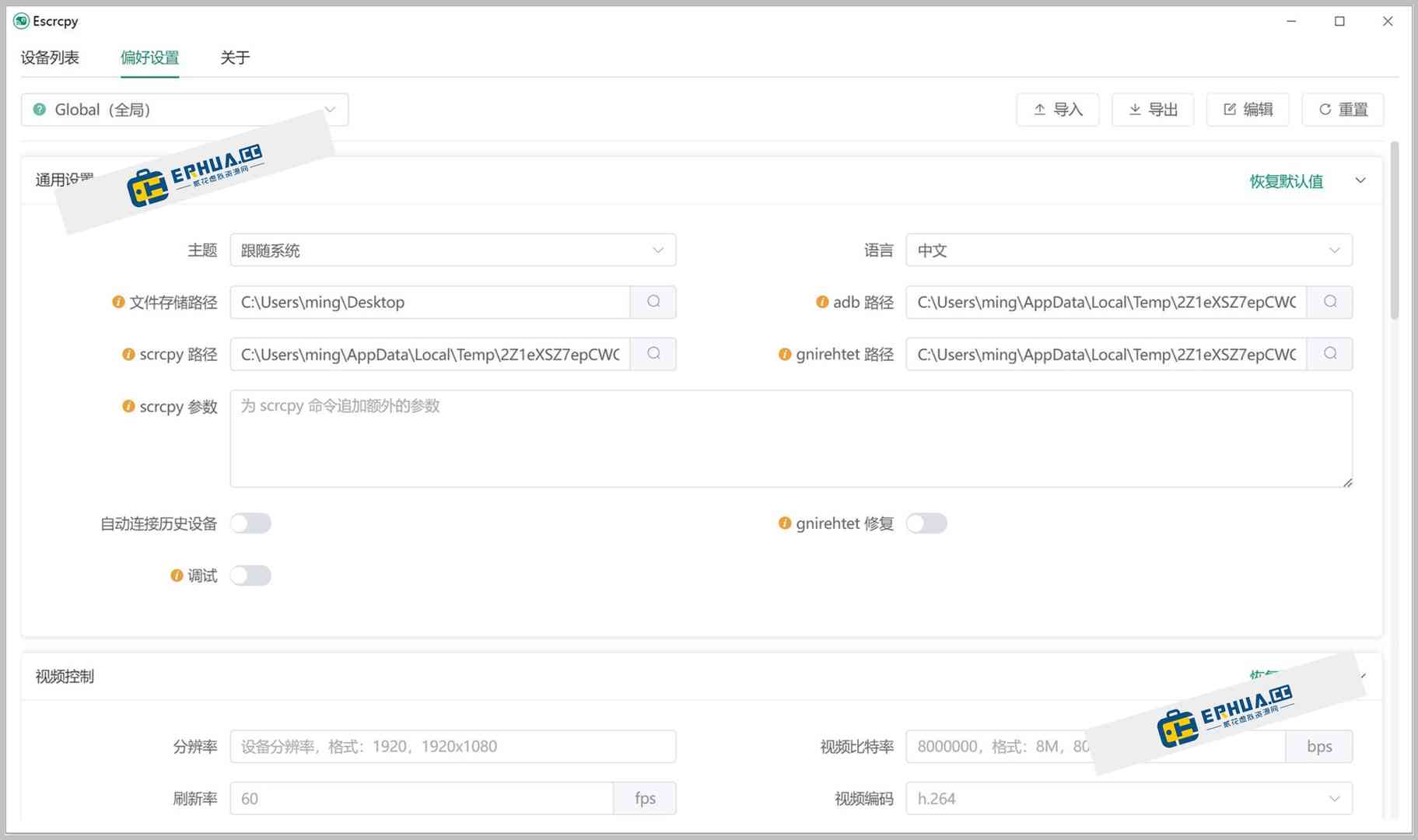Image resolution: width=1418 pixels, height=840 pixels.
Task: Click the info icon next to scrcpy 参数
Action: pos(128,406)
